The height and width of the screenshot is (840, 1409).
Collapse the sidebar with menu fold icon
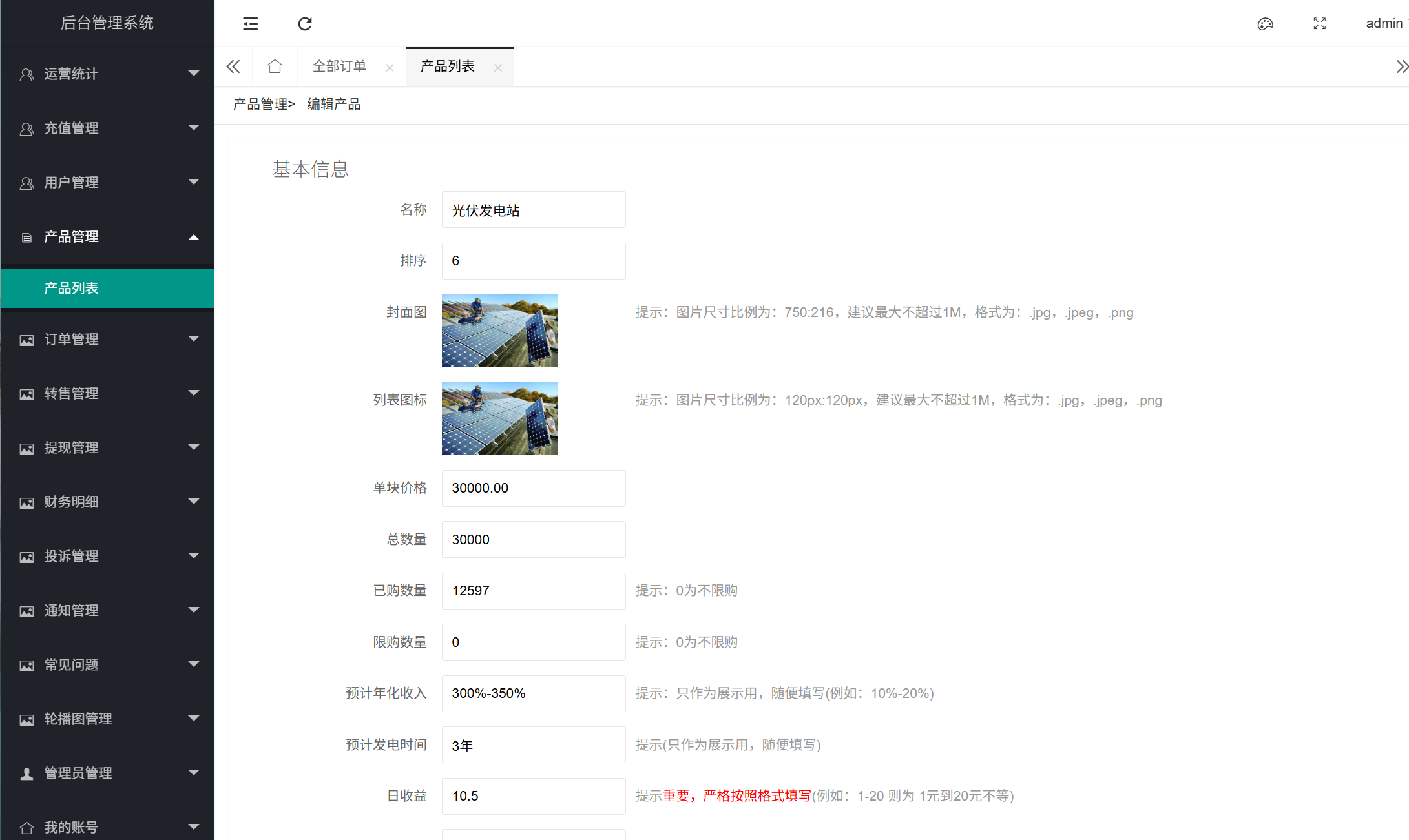point(250,24)
